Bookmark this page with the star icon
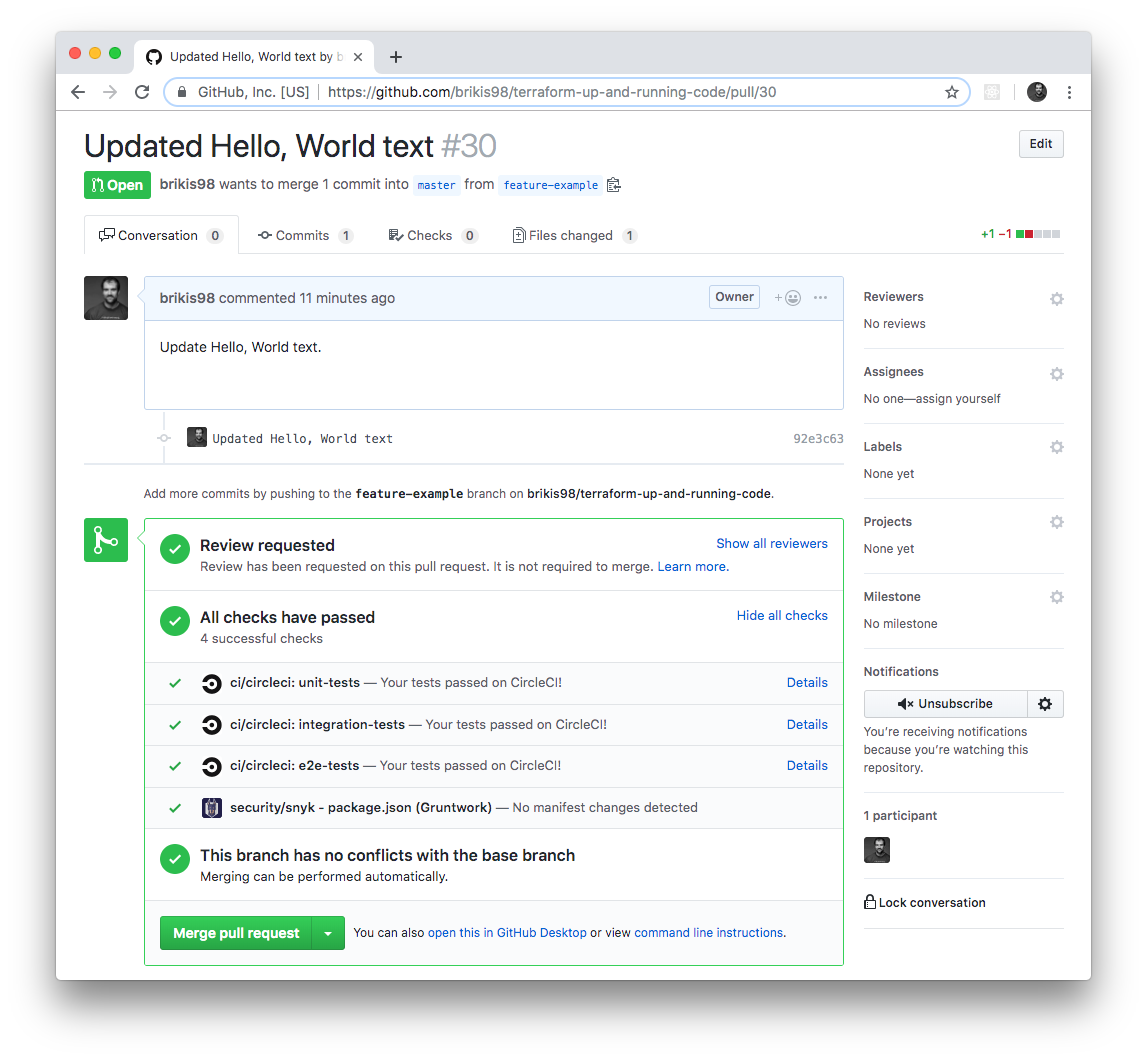The width and height of the screenshot is (1147, 1060). tap(951, 91)
